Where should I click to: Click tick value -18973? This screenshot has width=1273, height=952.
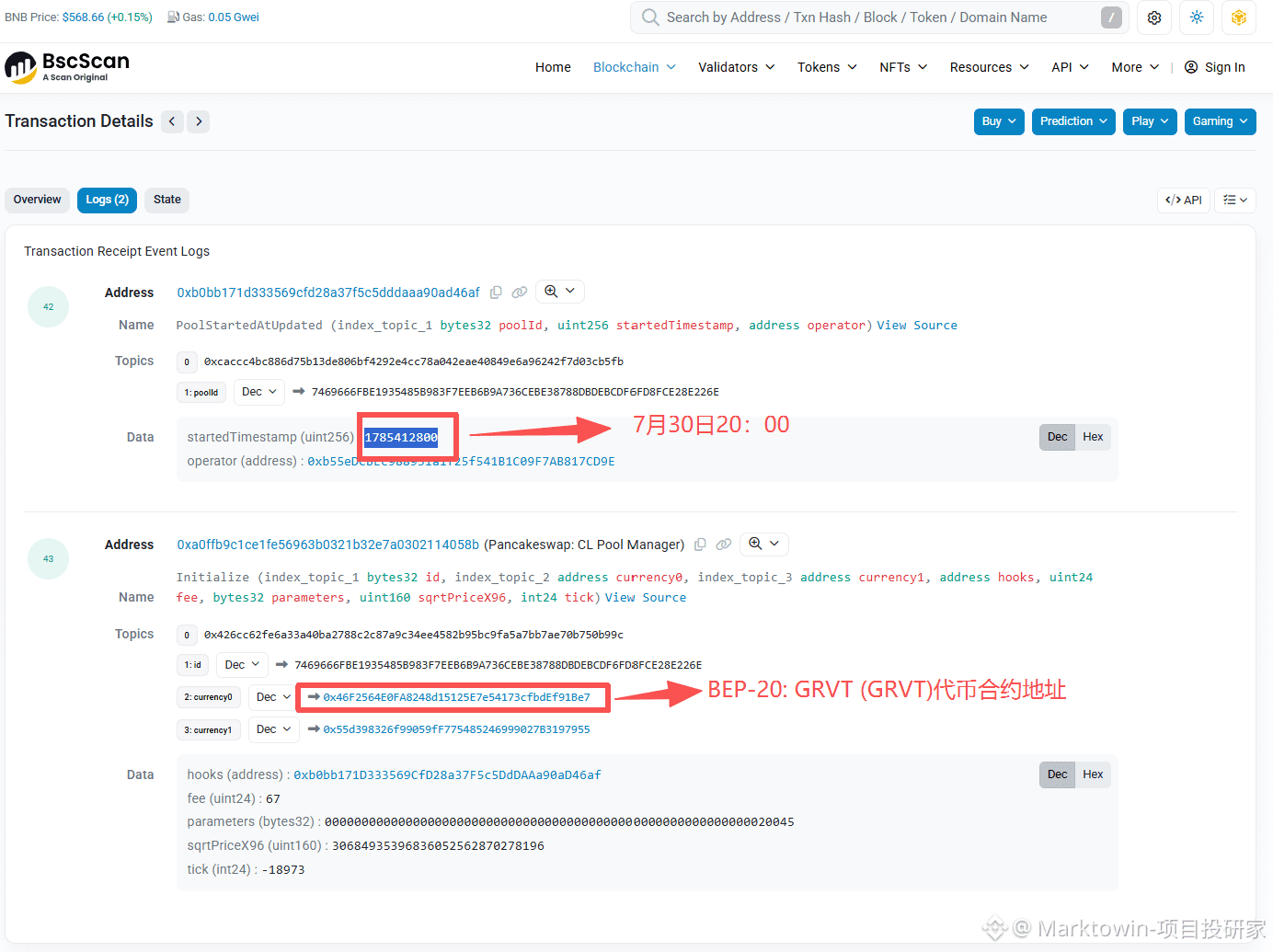[283, 870]
